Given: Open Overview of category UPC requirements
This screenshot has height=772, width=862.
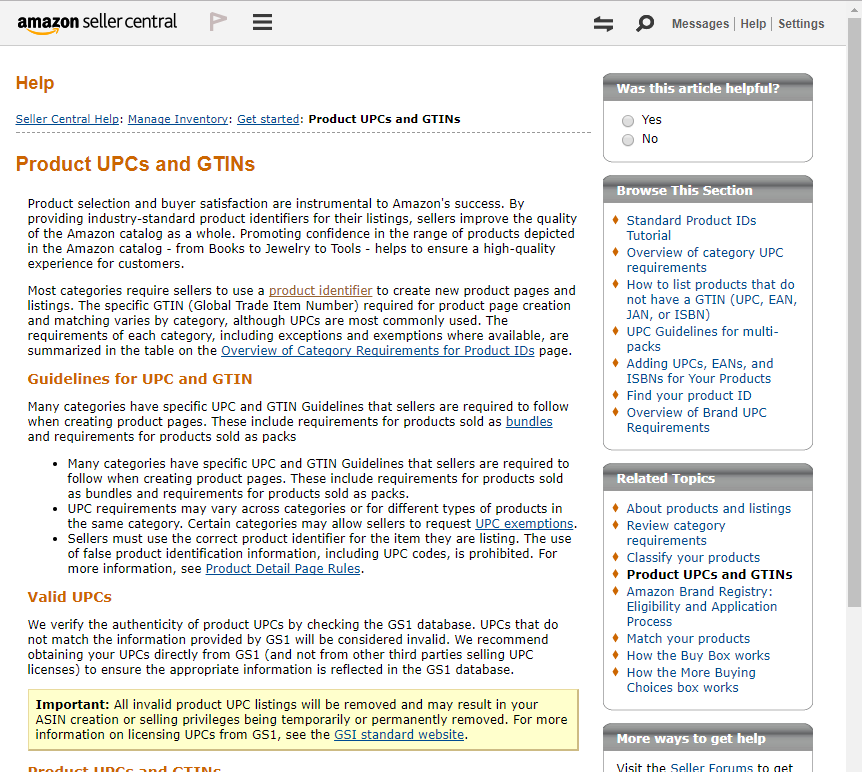Looking at the screenshot, I should pos(705,260).
